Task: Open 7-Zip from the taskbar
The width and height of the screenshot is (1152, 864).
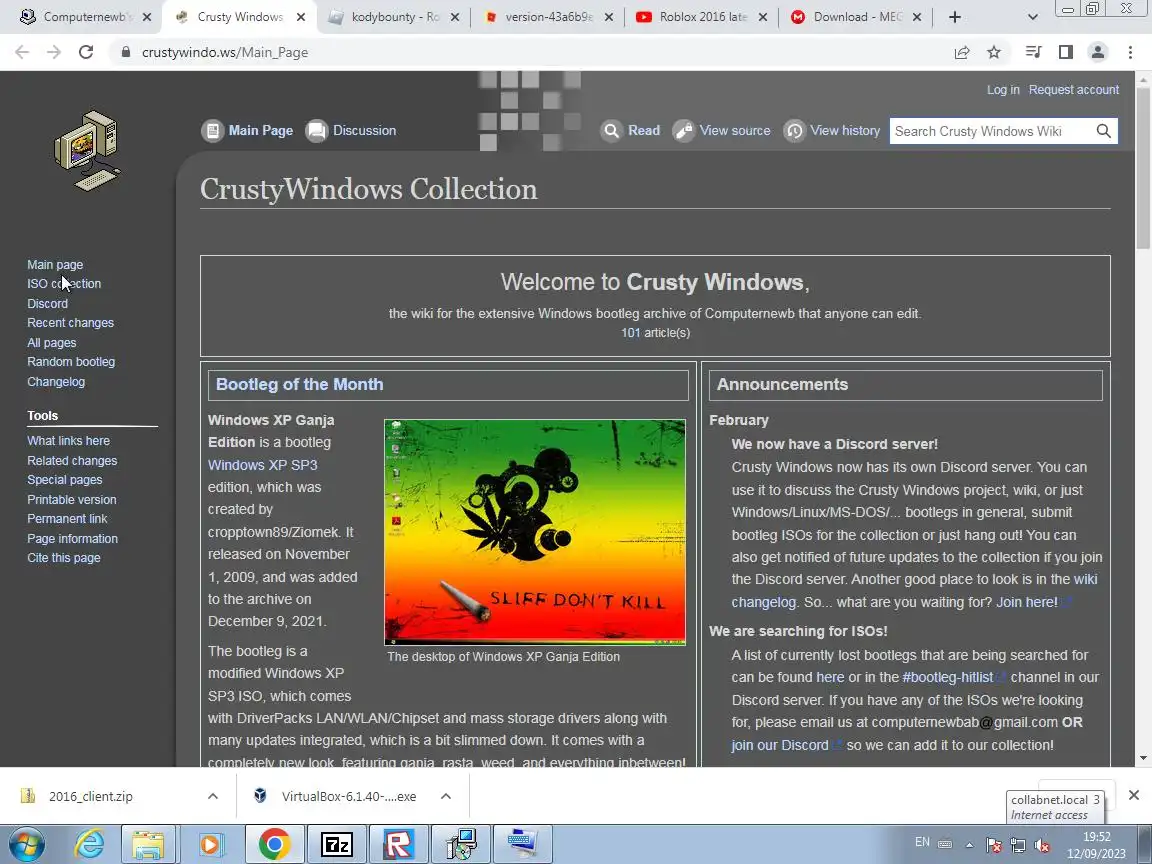Action: (336, 845)
